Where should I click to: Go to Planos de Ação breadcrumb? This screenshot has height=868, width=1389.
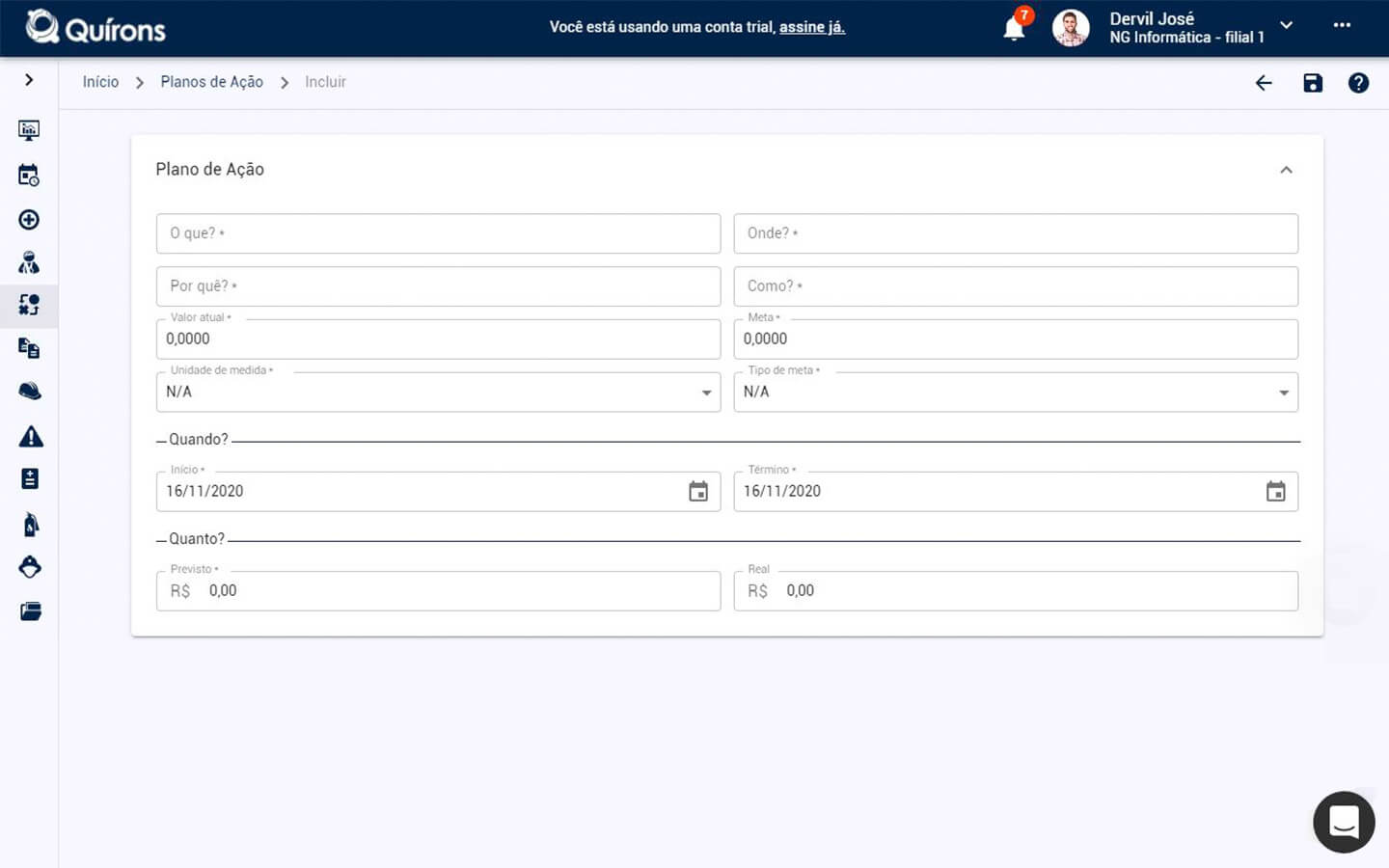(211, 82)
